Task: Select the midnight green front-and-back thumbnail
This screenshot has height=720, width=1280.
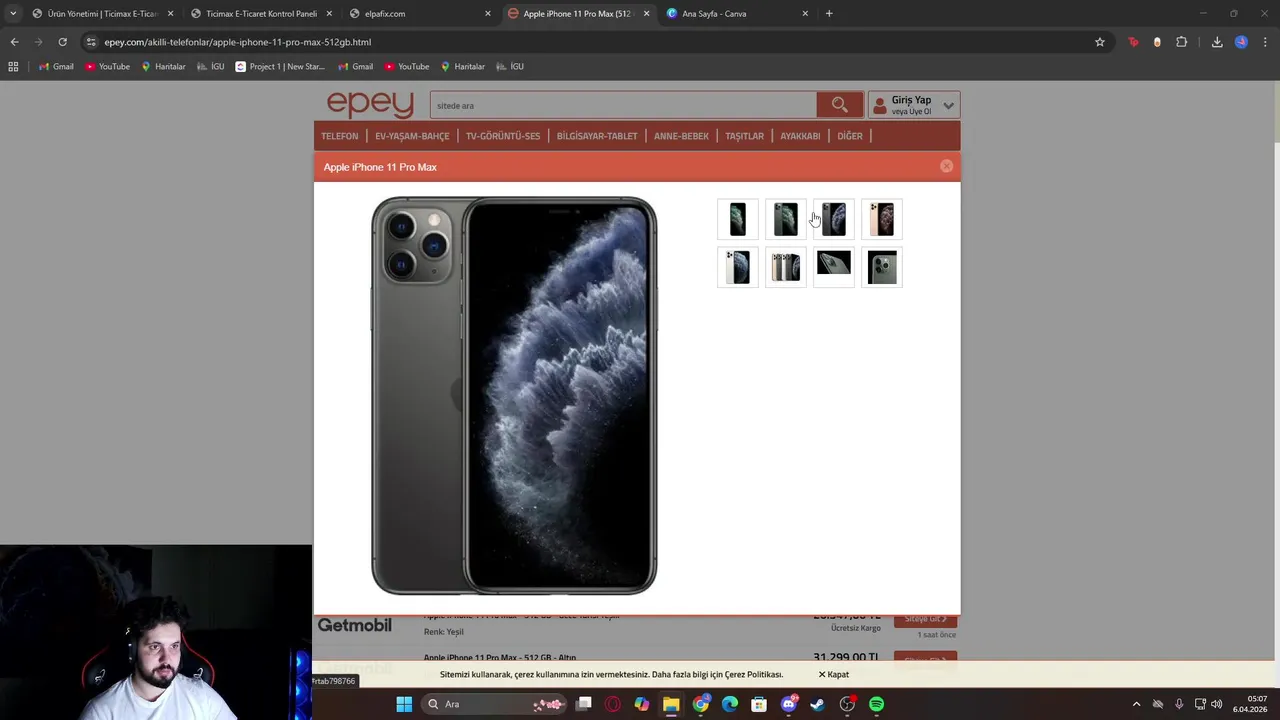Action: tap(786, 219)
